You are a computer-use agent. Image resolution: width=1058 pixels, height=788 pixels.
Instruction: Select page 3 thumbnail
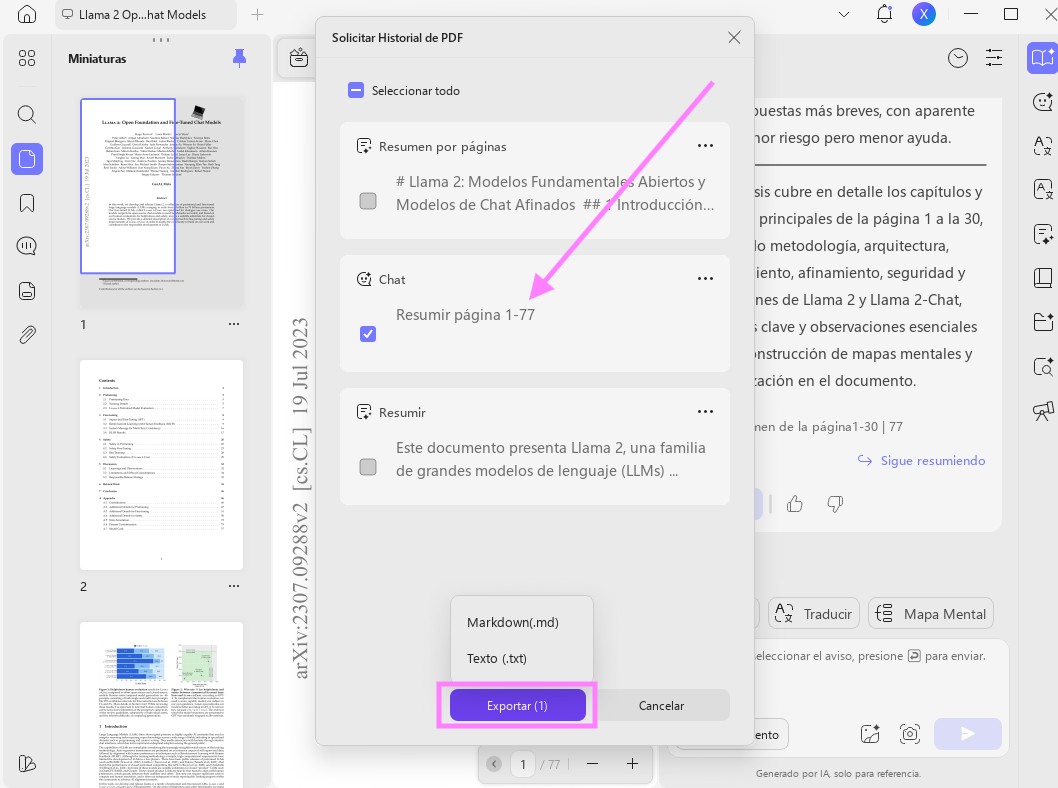tap(161, 704)
